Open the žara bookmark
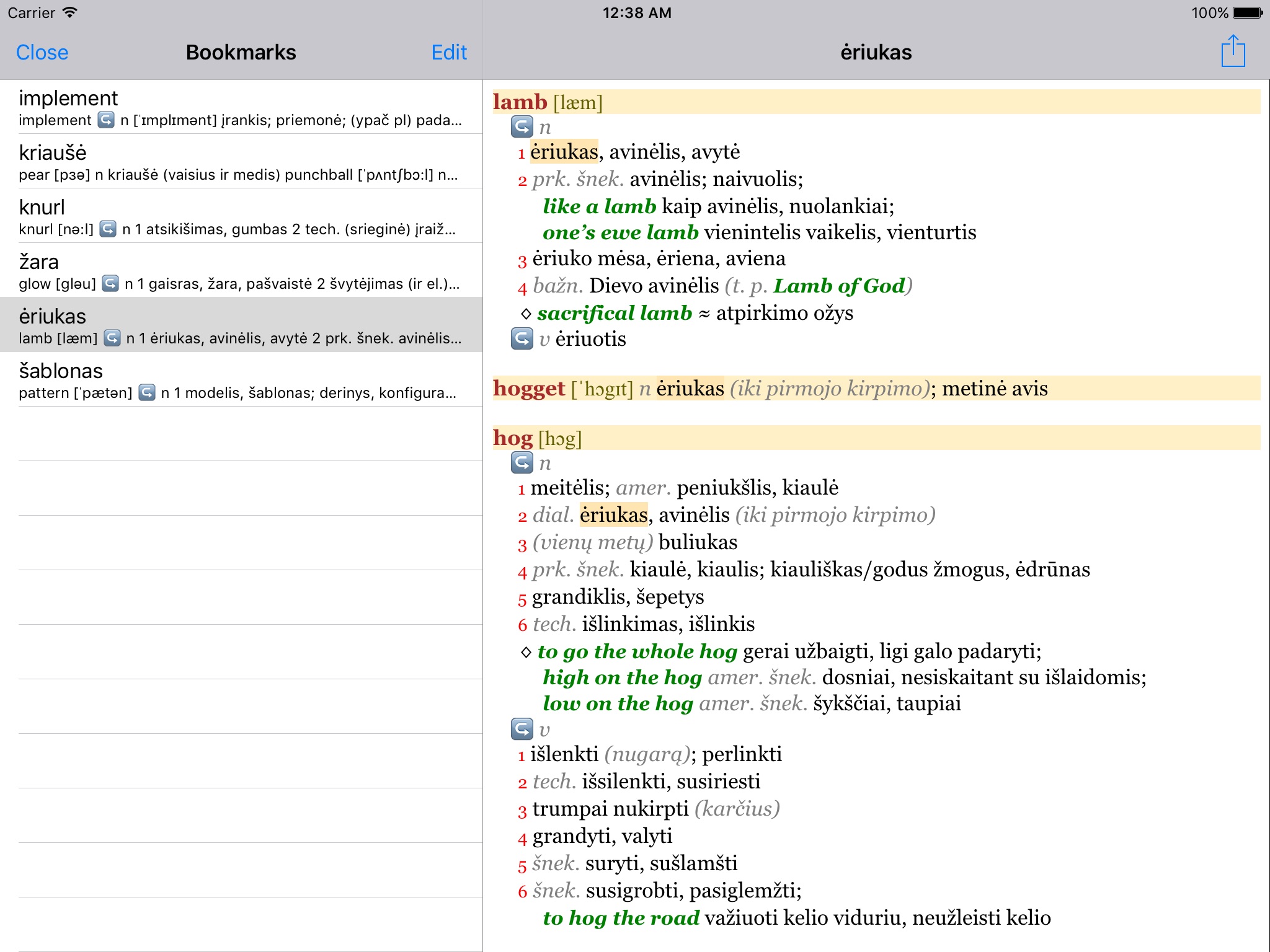 (x=241, y=270)
